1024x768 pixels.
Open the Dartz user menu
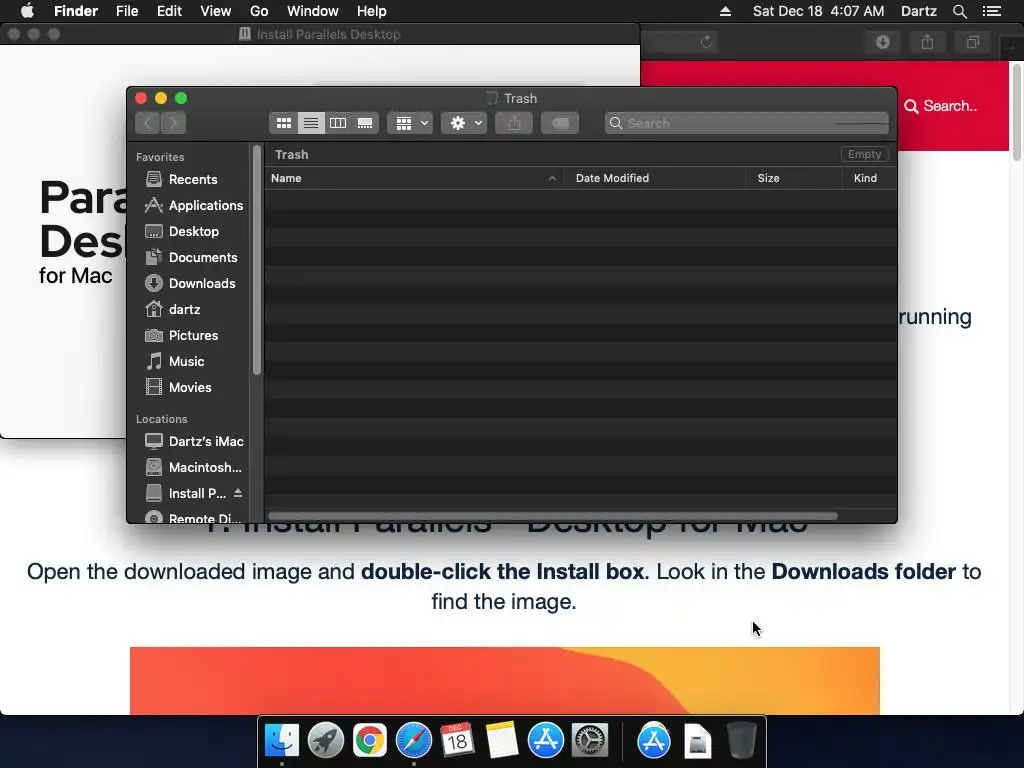click(919, 11)
